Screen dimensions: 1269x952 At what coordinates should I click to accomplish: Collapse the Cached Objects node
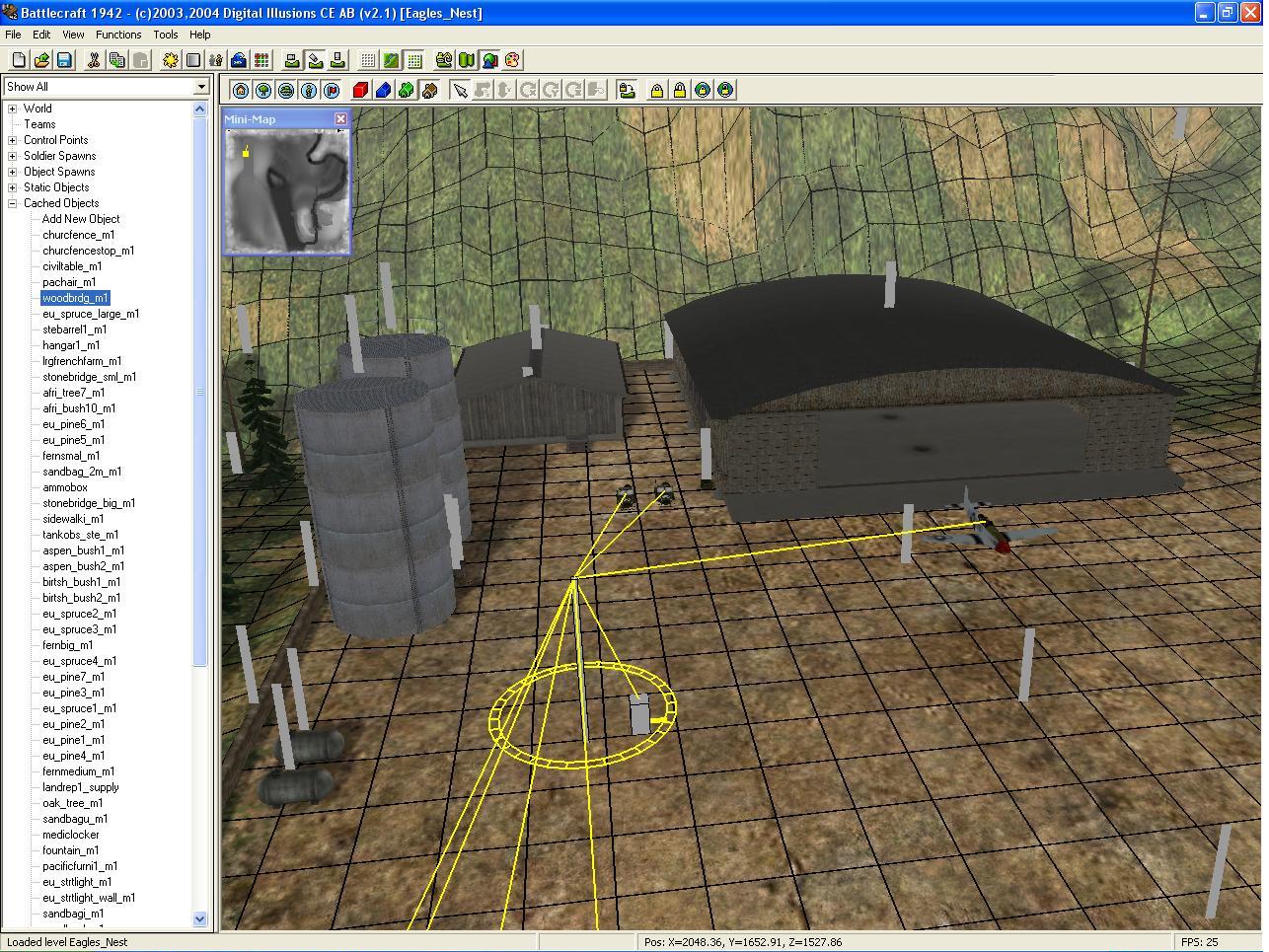(x=13, y=203)
